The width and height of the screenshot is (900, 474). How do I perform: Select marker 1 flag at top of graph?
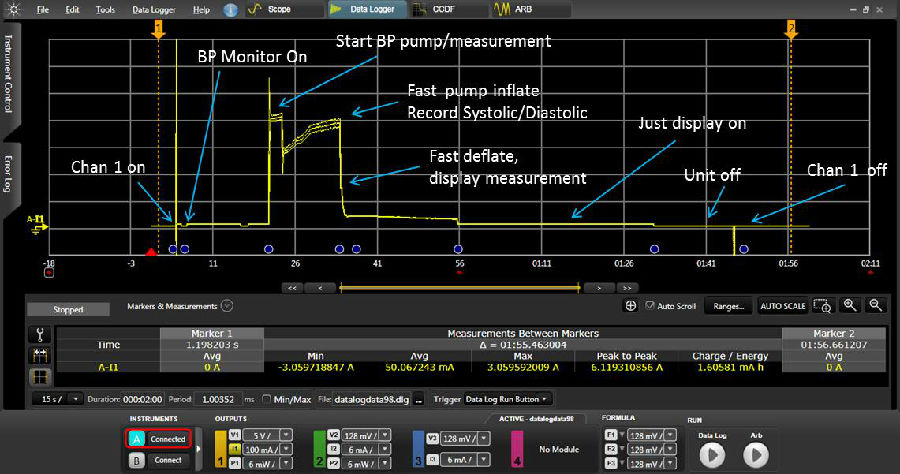coord(158,29)
